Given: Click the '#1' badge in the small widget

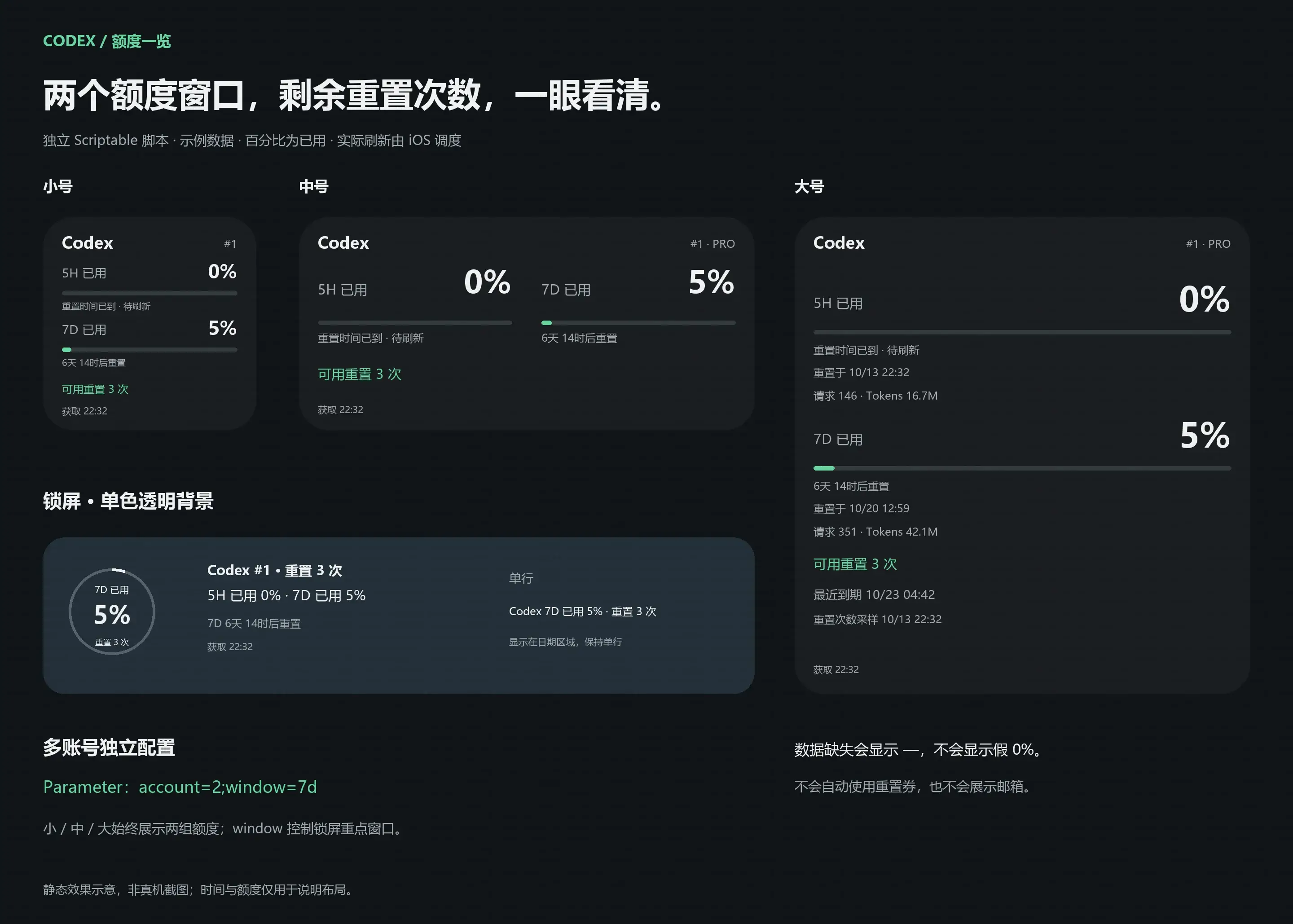Looking at the screenshot, I should pyautogui.click(x=230, y=243).
